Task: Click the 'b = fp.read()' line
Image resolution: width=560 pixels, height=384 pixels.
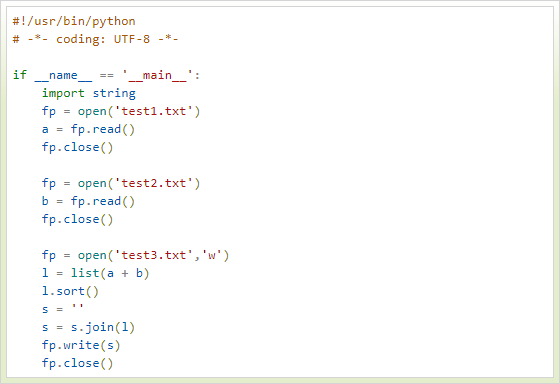Action: (88, 201)
